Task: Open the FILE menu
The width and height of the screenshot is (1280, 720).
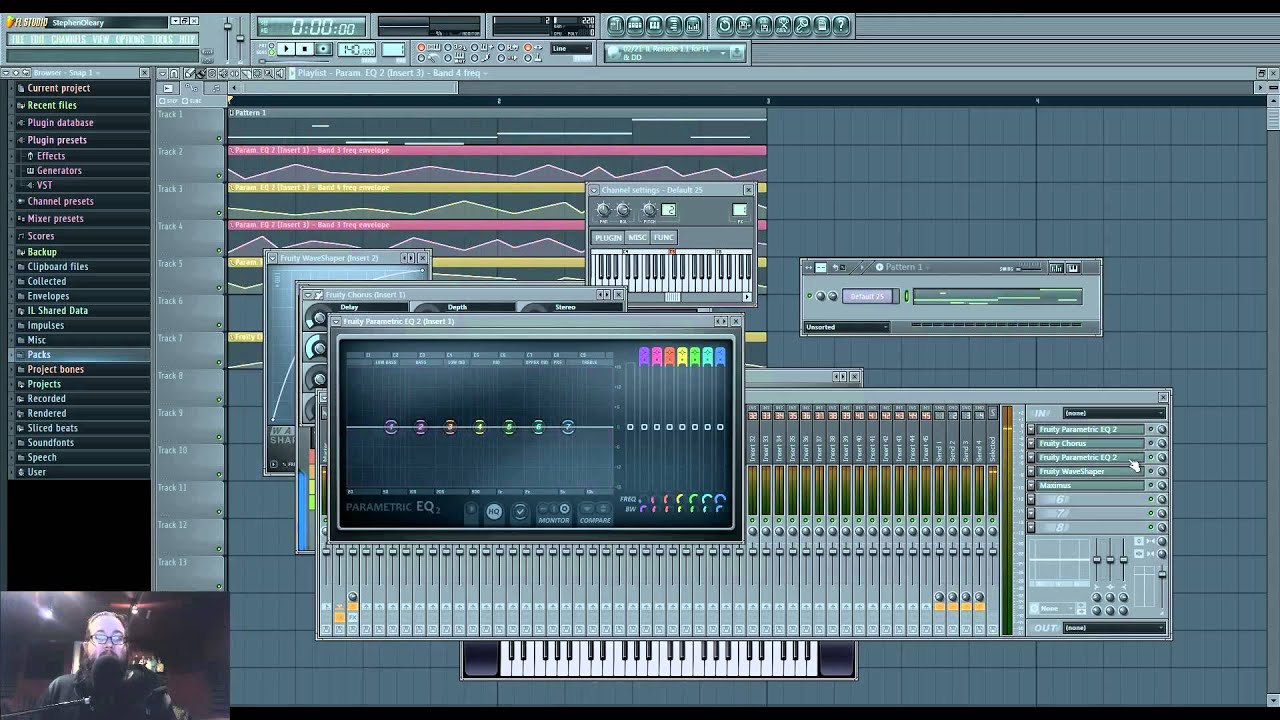Action: pos(17,39)
